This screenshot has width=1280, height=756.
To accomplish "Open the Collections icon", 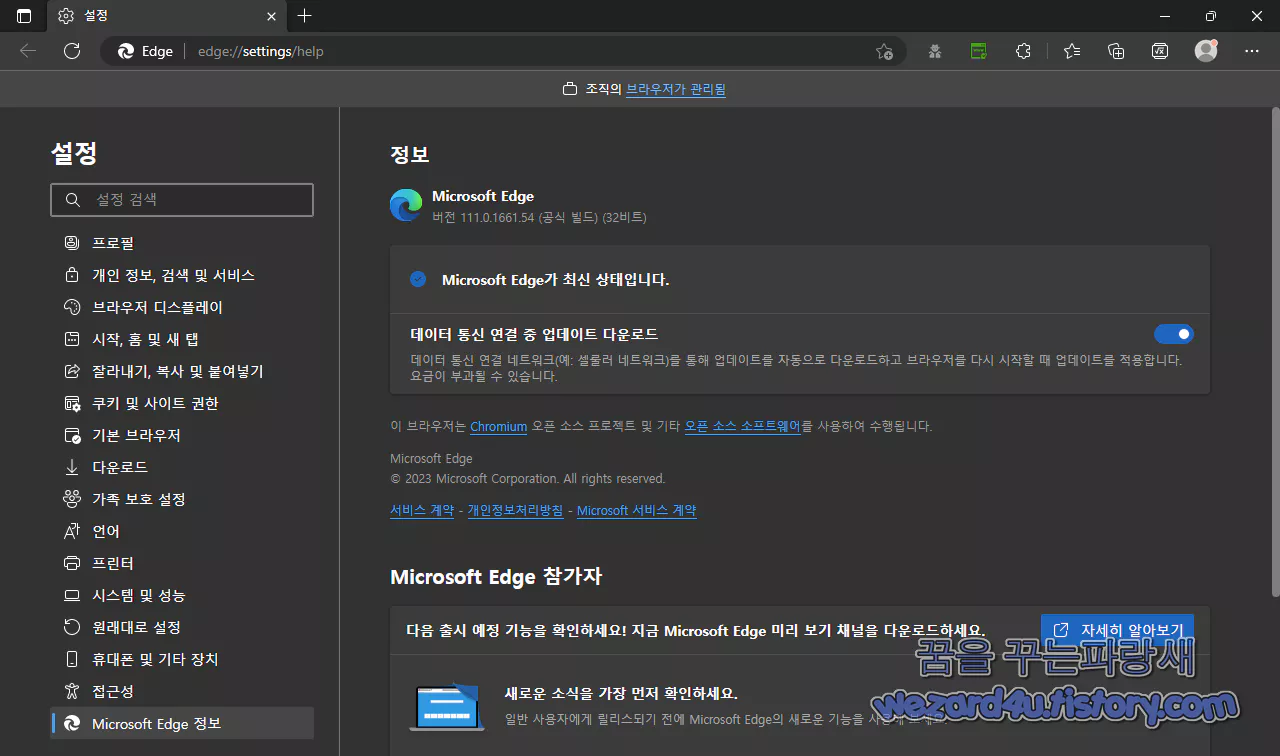I will click(x=1117, y=51).
